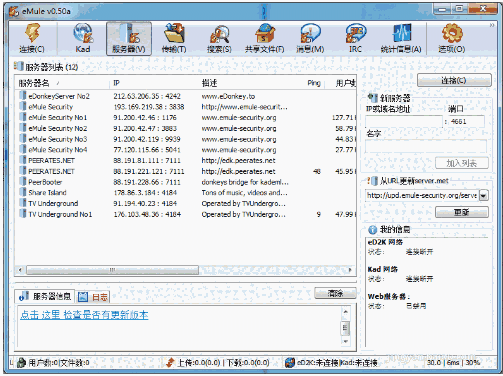Screen dimensions: 503x376
Task: Click the server list scroll right arrow
Action: 350,270
